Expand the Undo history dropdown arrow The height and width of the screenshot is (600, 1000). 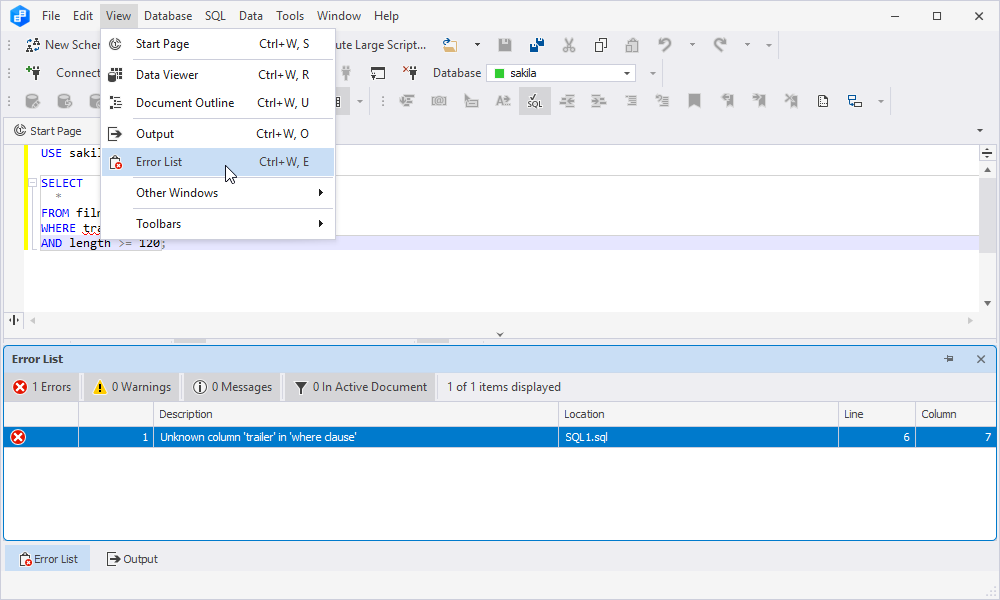(692, 45)
